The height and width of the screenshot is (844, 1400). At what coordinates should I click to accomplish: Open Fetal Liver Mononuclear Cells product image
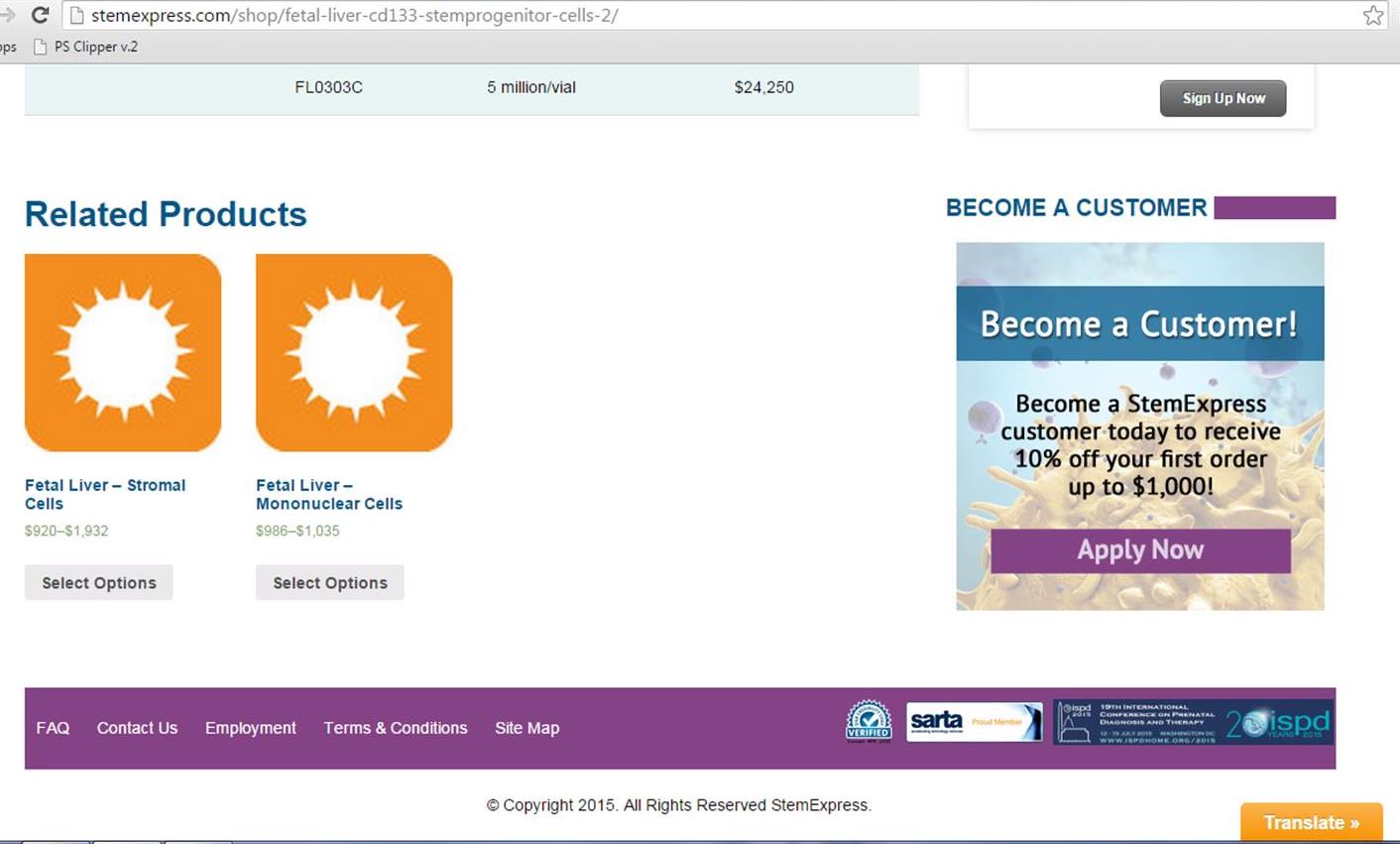coord(354,352)
